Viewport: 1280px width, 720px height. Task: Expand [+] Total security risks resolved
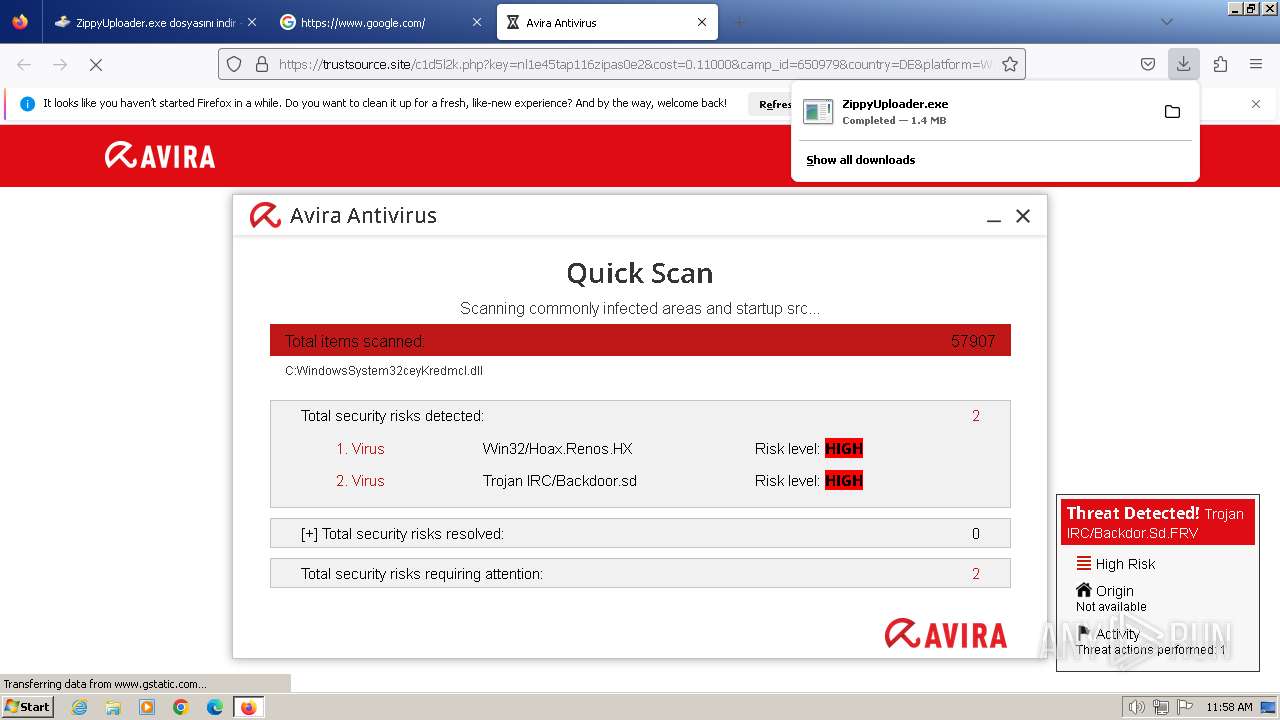(x=640, y=534)
